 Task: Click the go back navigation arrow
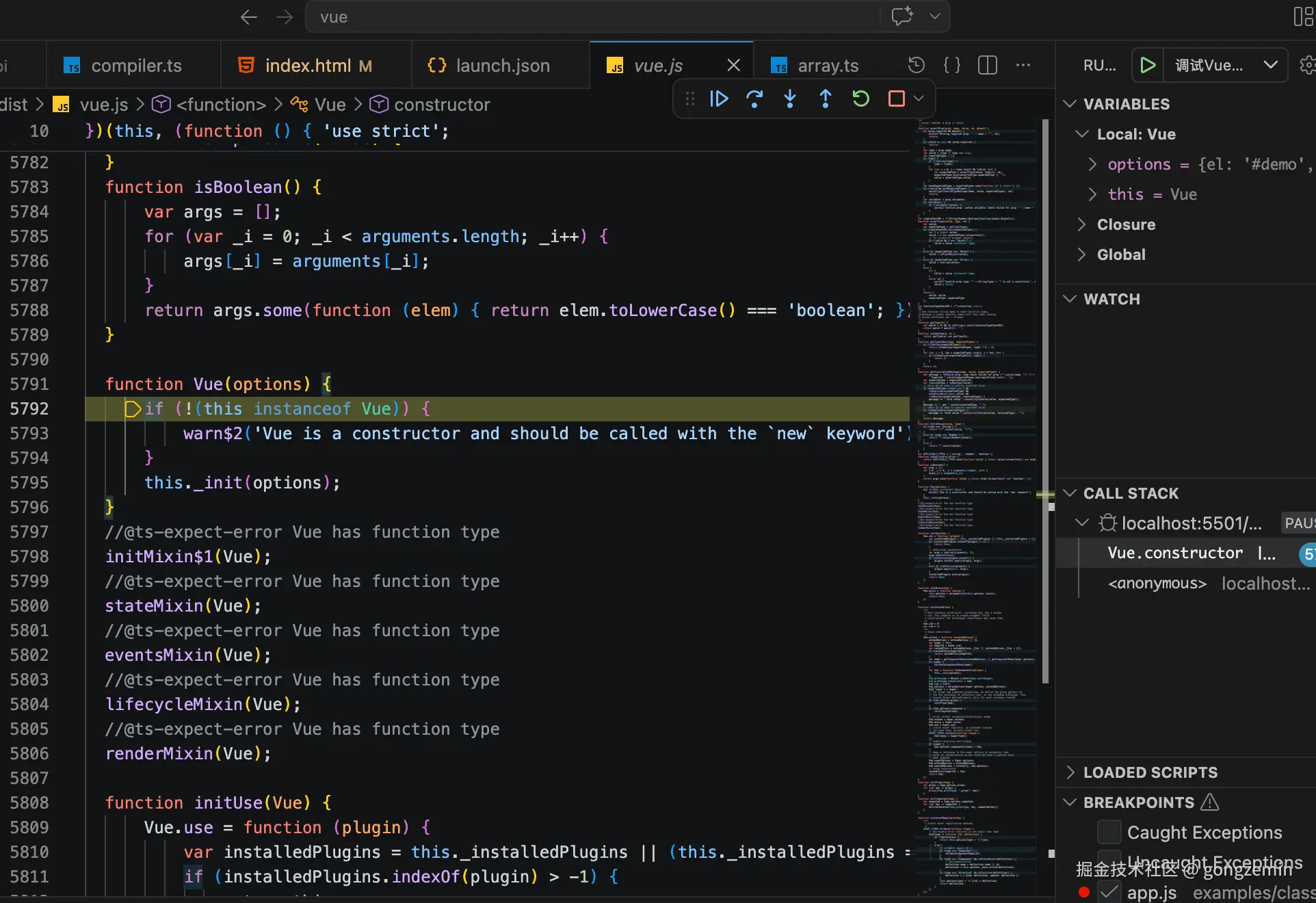click(249, 17)
